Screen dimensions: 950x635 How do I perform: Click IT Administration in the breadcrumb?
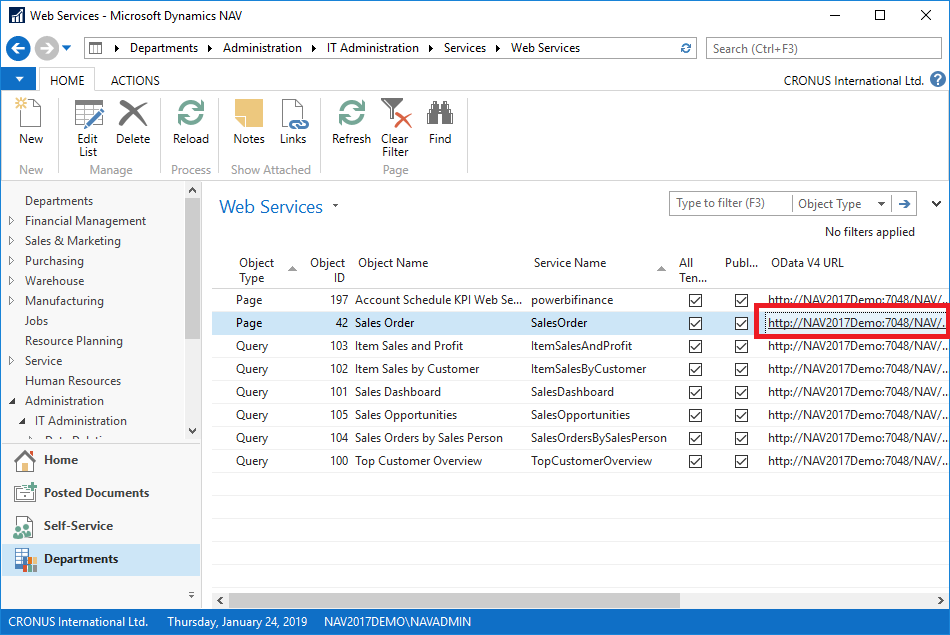(373, 48)
